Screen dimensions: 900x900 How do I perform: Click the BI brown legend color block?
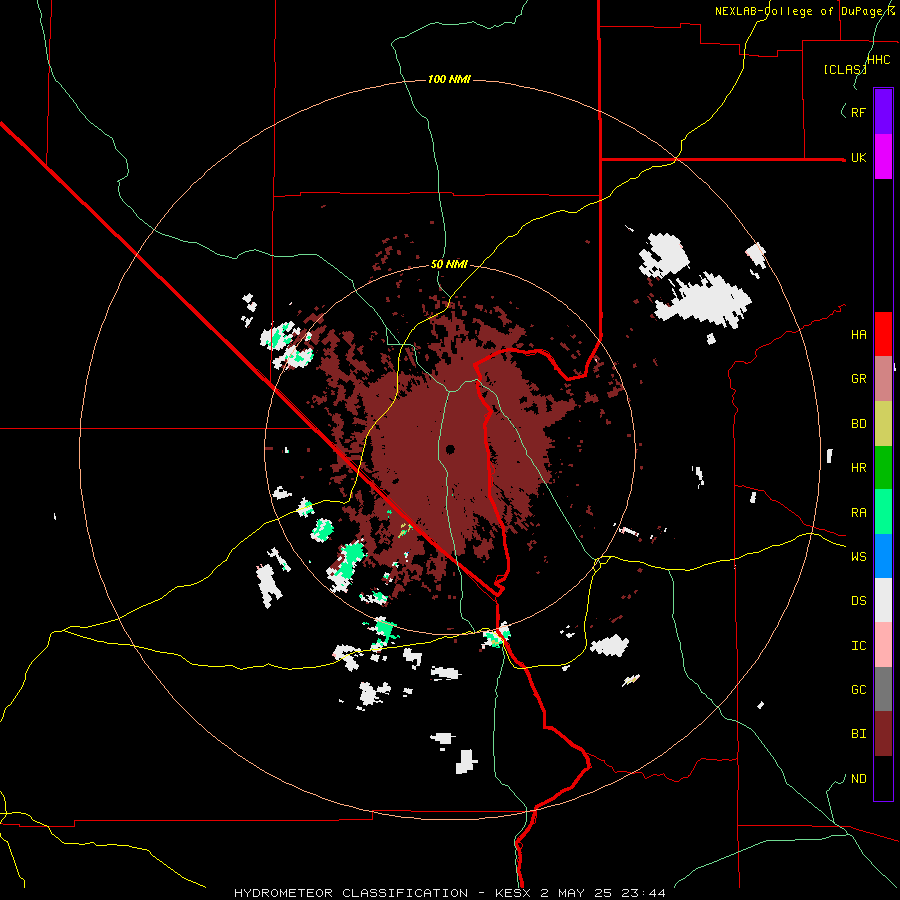click(883, 734)
